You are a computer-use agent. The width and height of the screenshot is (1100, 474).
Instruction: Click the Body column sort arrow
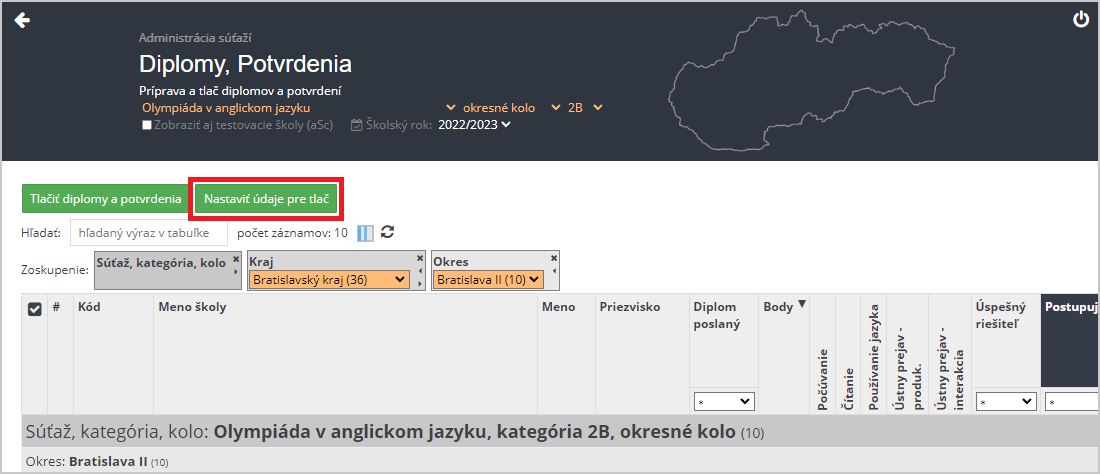801,305
